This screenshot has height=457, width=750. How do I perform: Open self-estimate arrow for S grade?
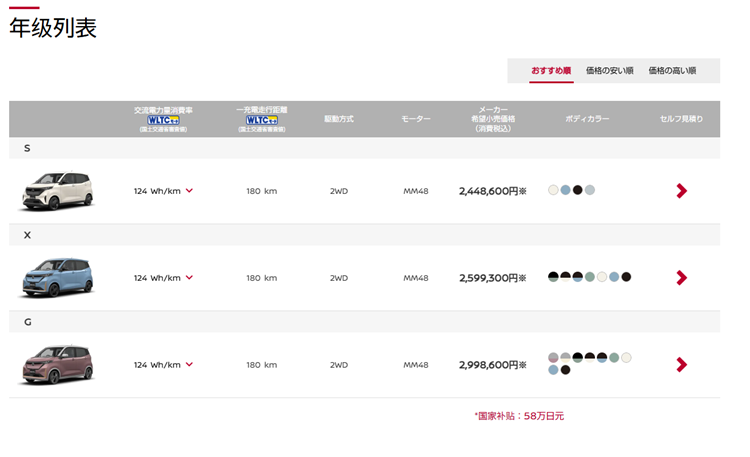[x=682, y=191]
